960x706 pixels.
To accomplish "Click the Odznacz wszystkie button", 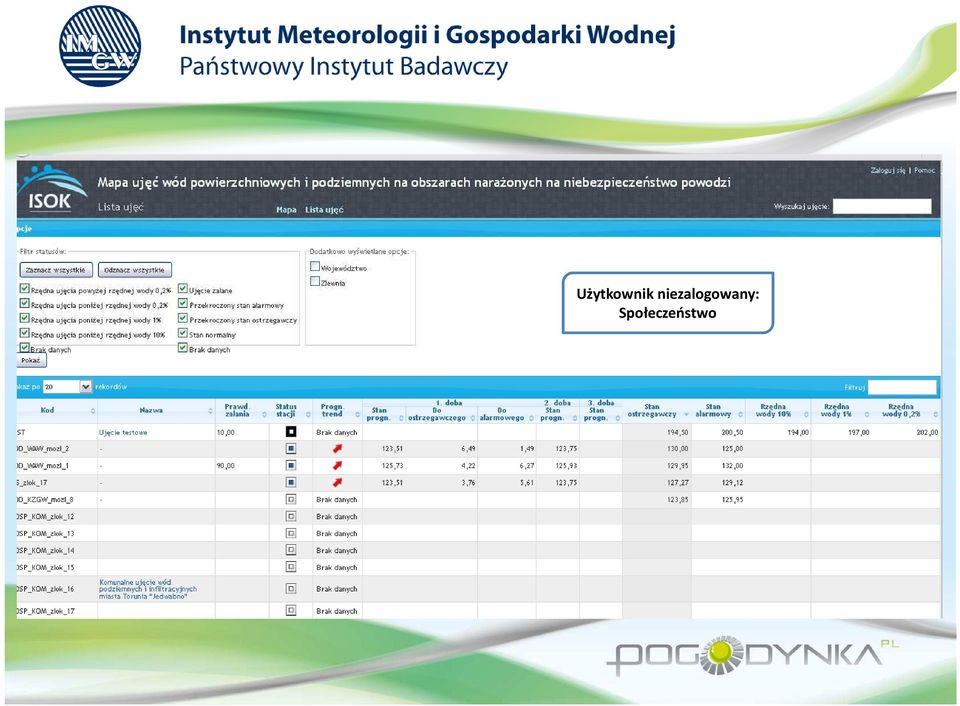I will 135,270.
